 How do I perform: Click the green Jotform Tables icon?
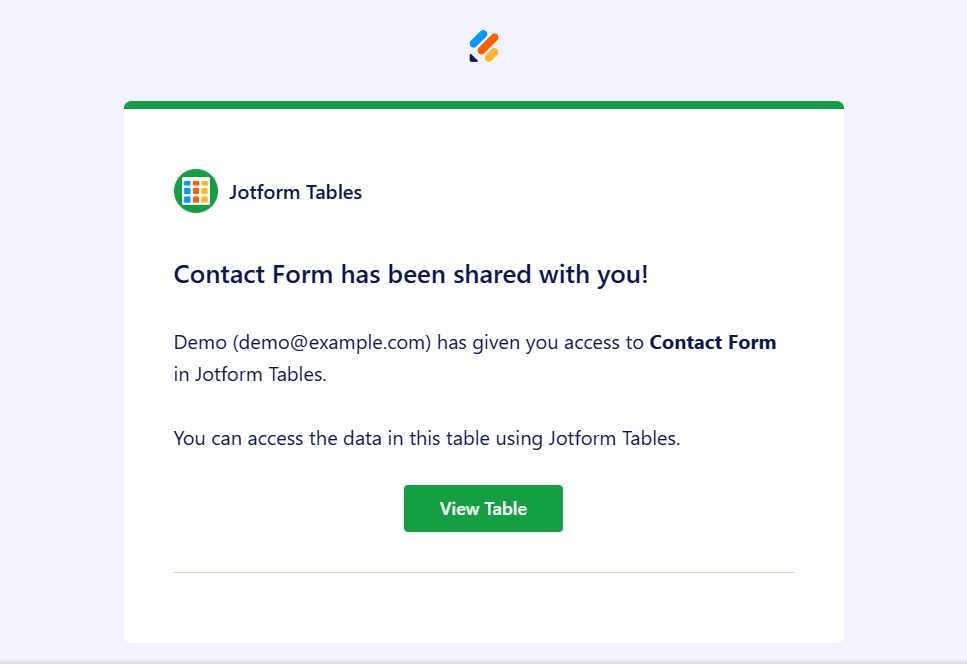point(195,191)
